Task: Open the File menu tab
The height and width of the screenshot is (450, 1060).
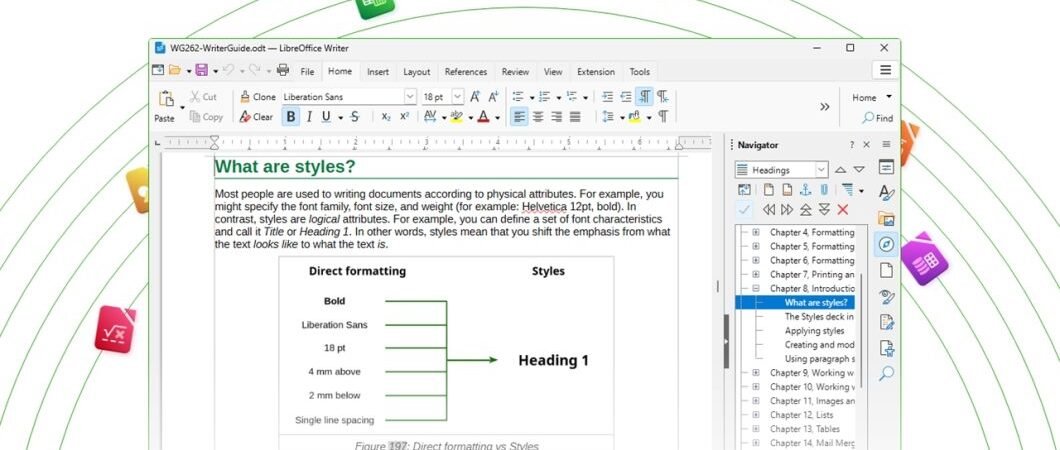Action: click(x=307, y=72)
